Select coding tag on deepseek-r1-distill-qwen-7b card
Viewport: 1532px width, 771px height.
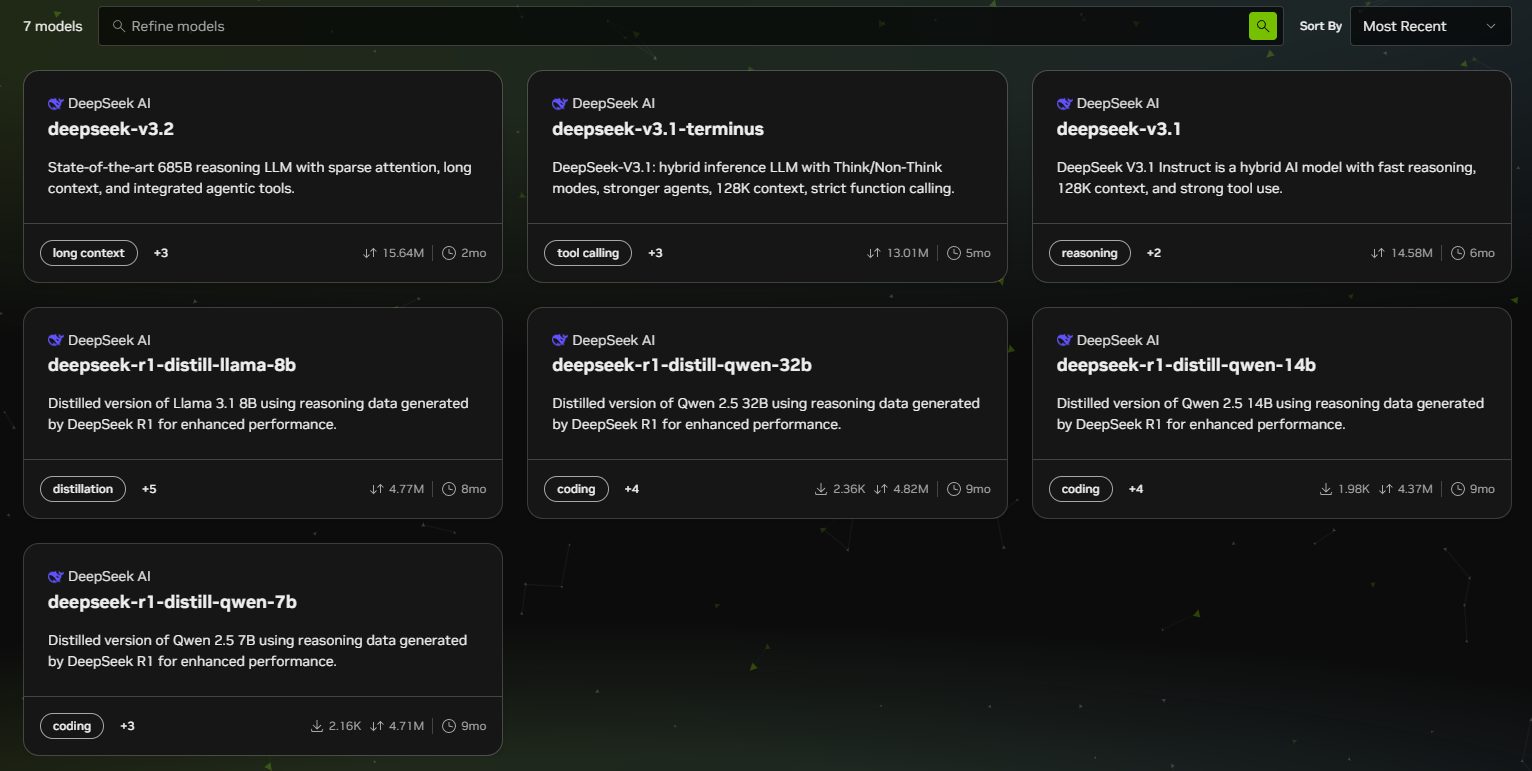72,726
